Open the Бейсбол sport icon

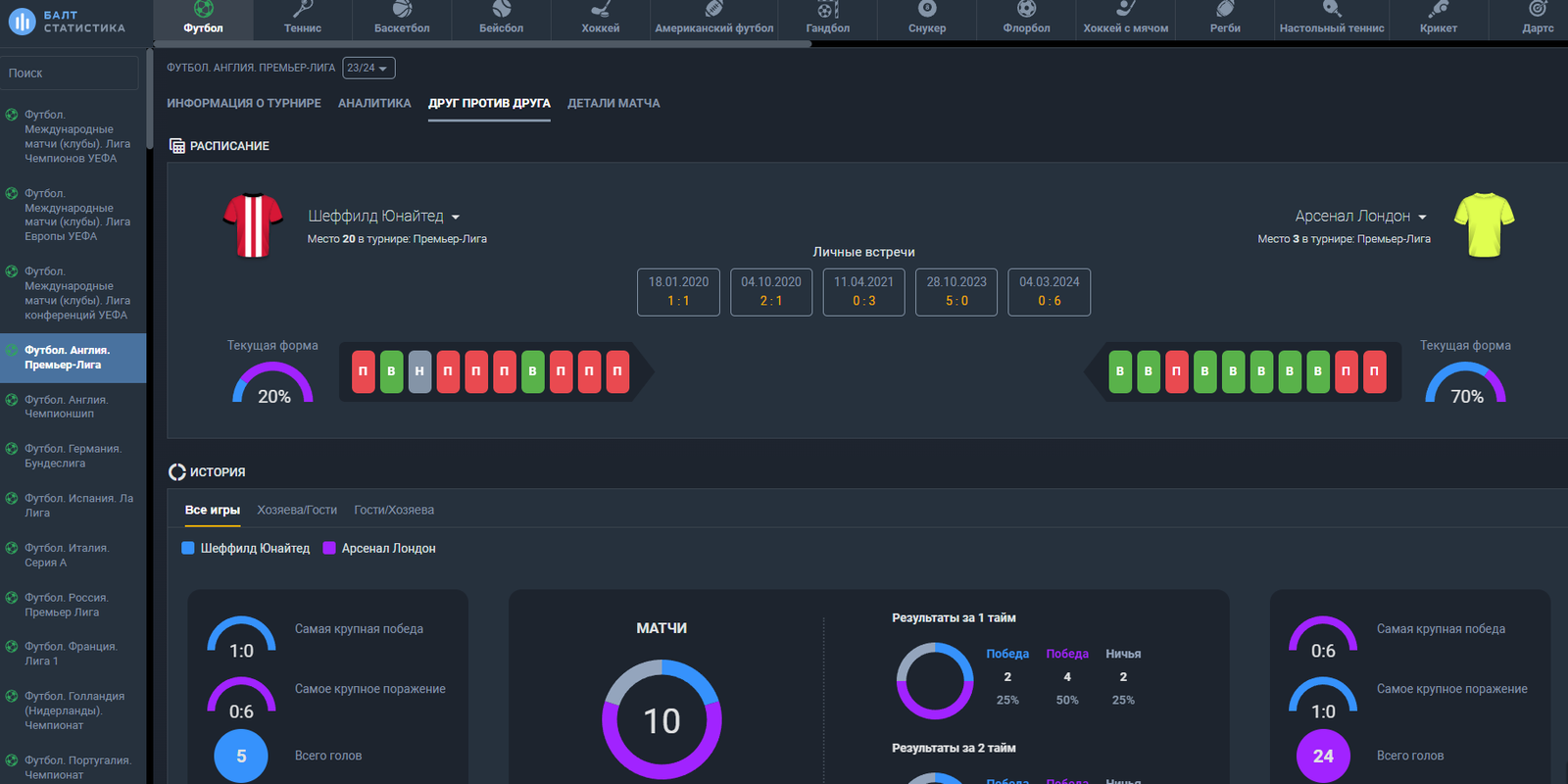point(502,9)
